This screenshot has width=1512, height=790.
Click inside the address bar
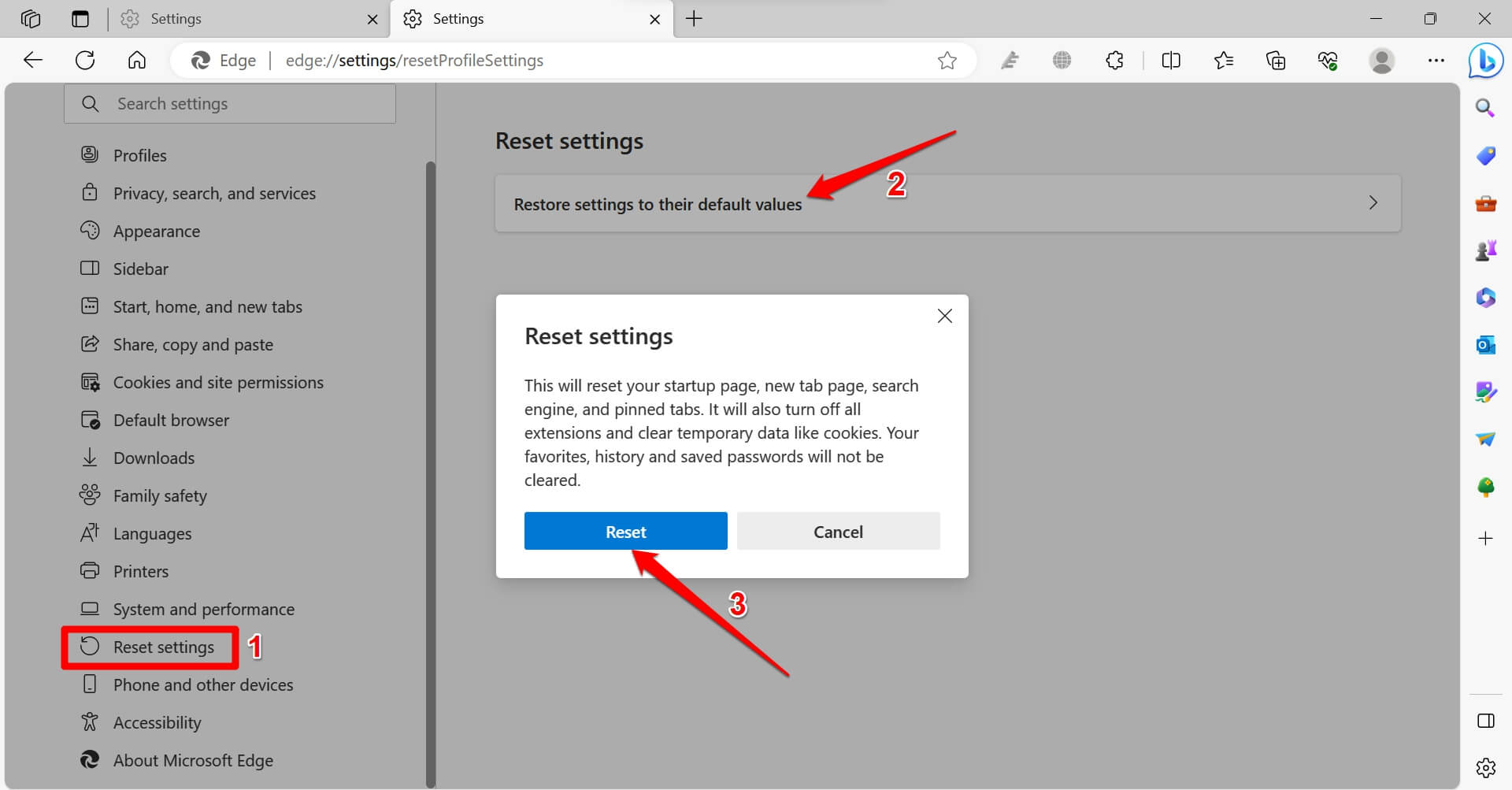(x=551, y=60)
